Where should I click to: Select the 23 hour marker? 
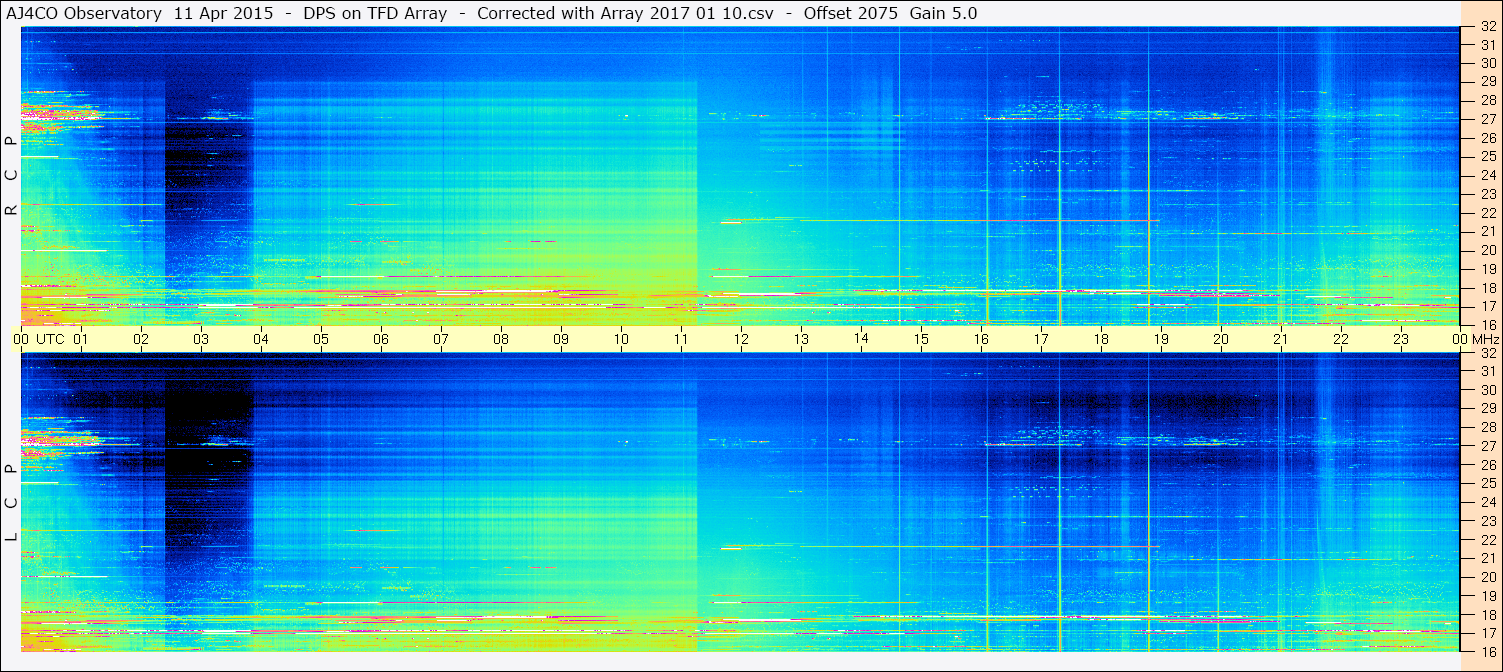[x=1401, y=339]
